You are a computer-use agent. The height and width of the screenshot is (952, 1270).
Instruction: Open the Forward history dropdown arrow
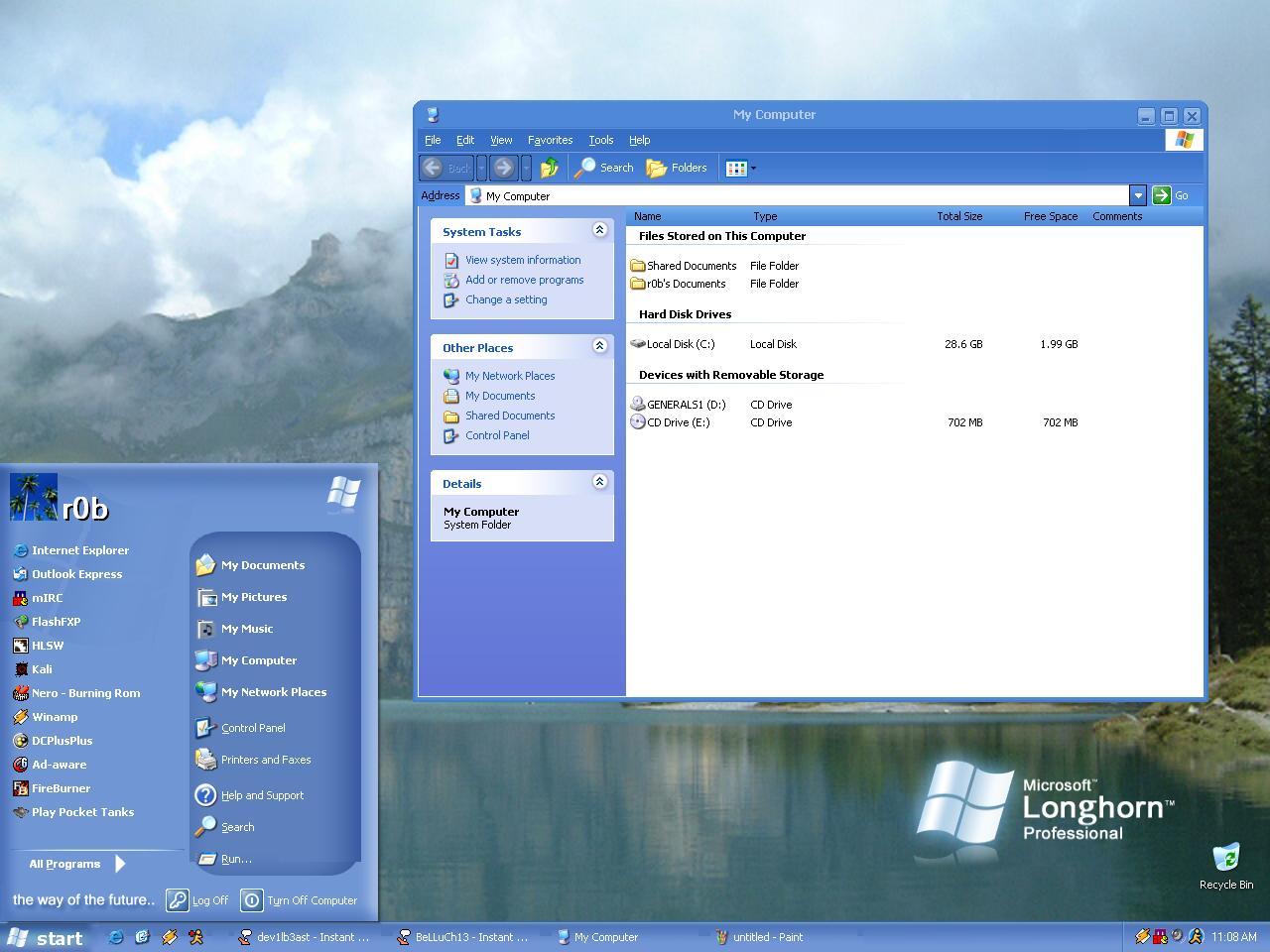526,168
